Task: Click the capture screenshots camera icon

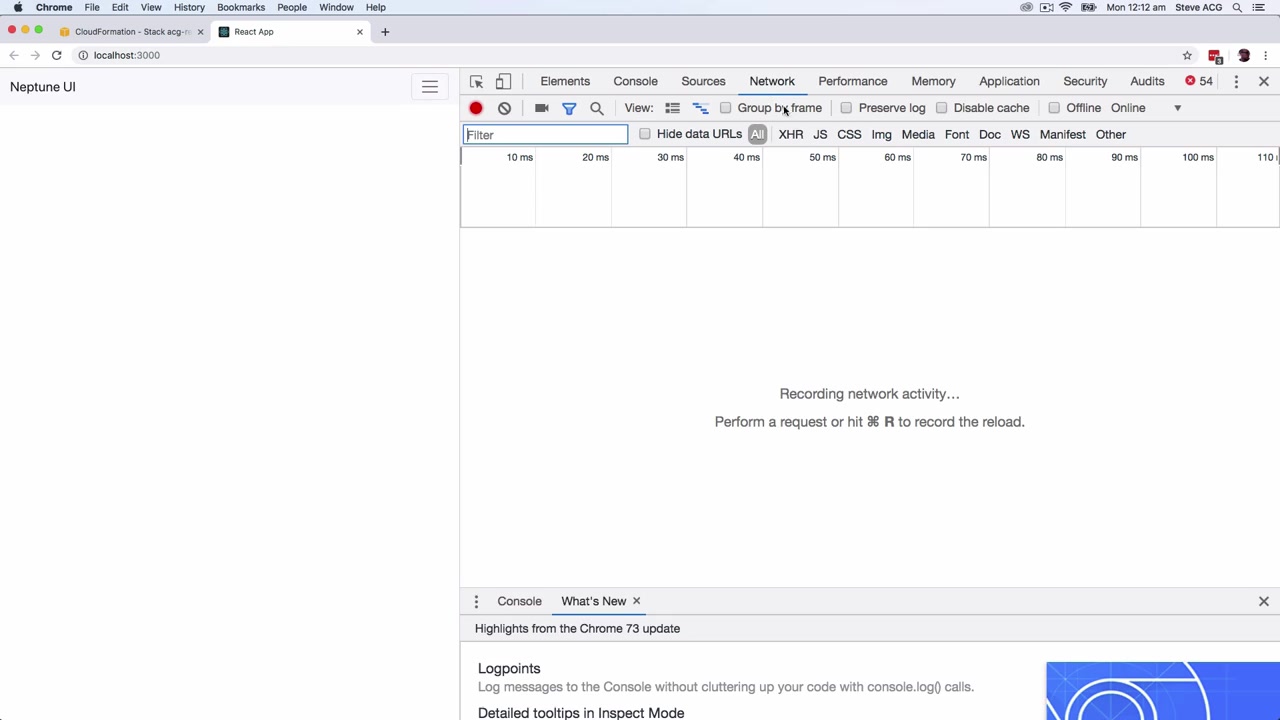Action: 541,108
